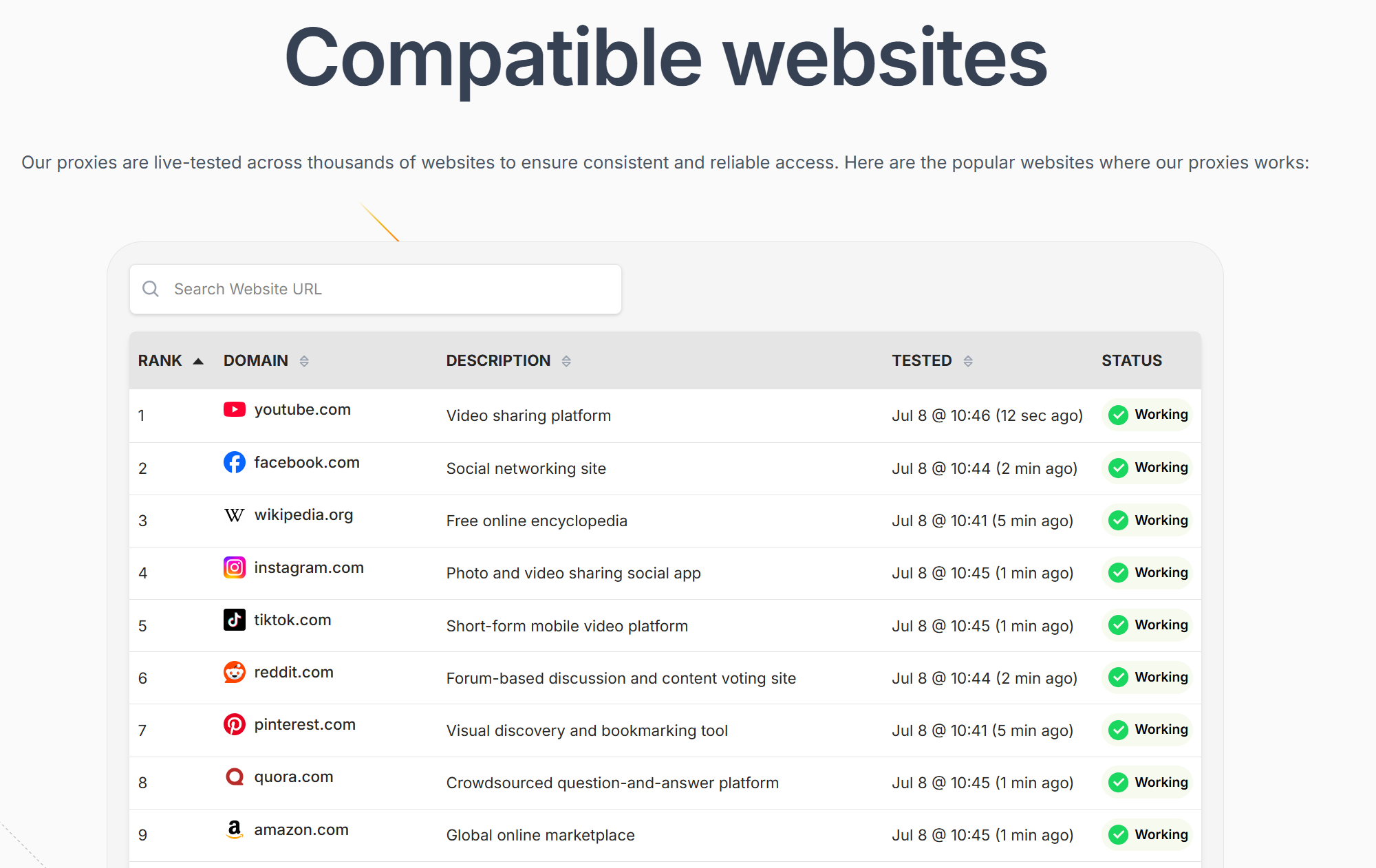Click the Amazon logo icon
Screen dimensions: 1376x868
pos(234,829)
